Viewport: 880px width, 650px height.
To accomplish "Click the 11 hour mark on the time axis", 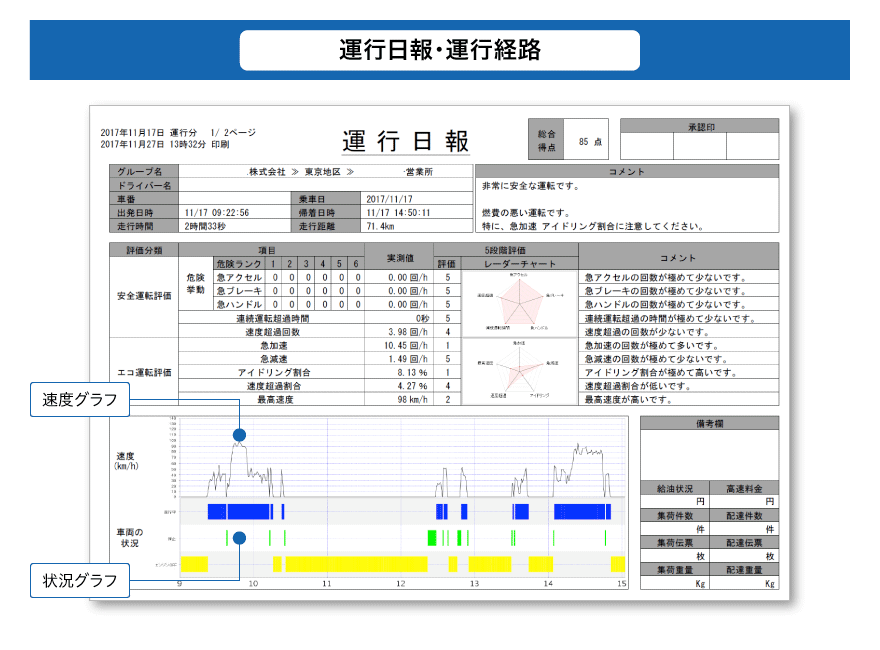I will pyautogui.click(x=326, y=583).
